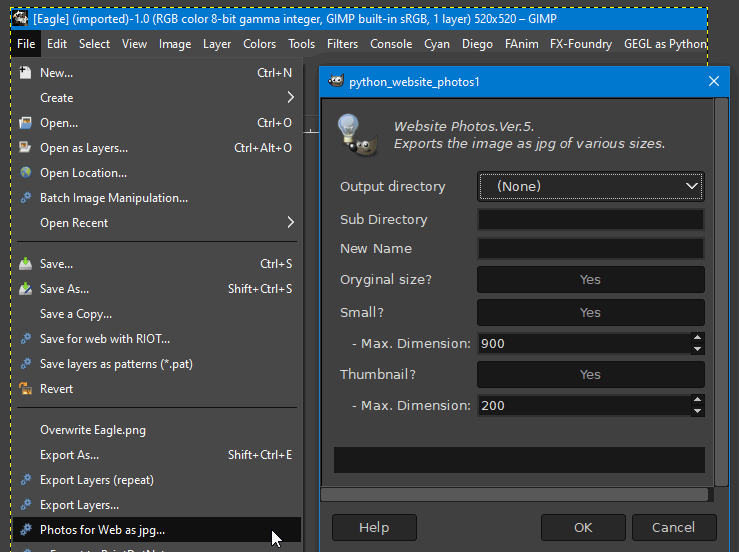Close the python_website_photos1 dialog
The width and height of the screenshot is (739, 552).
714,81
